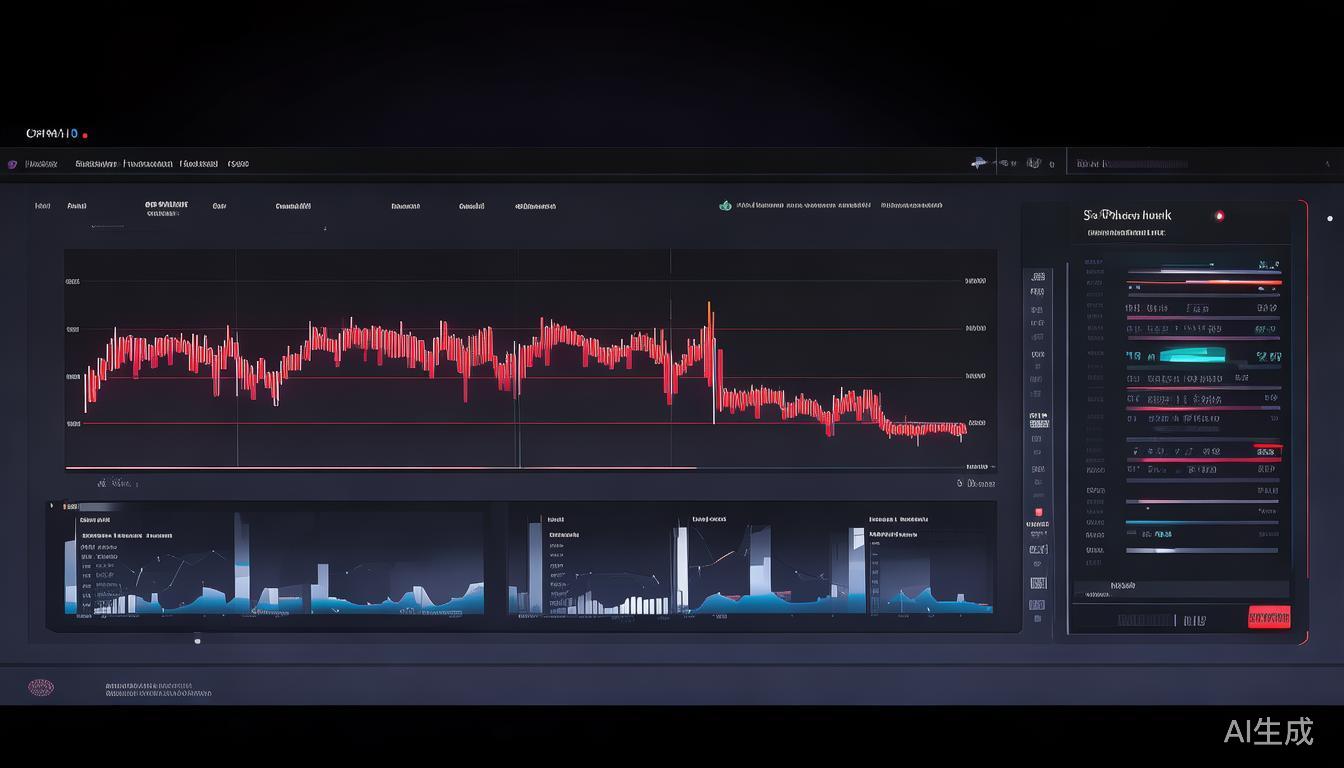Screen dimensions: 1344x768
Task: Expand the caret at the right end of the top bar
Action: [x=1327, y=164]
